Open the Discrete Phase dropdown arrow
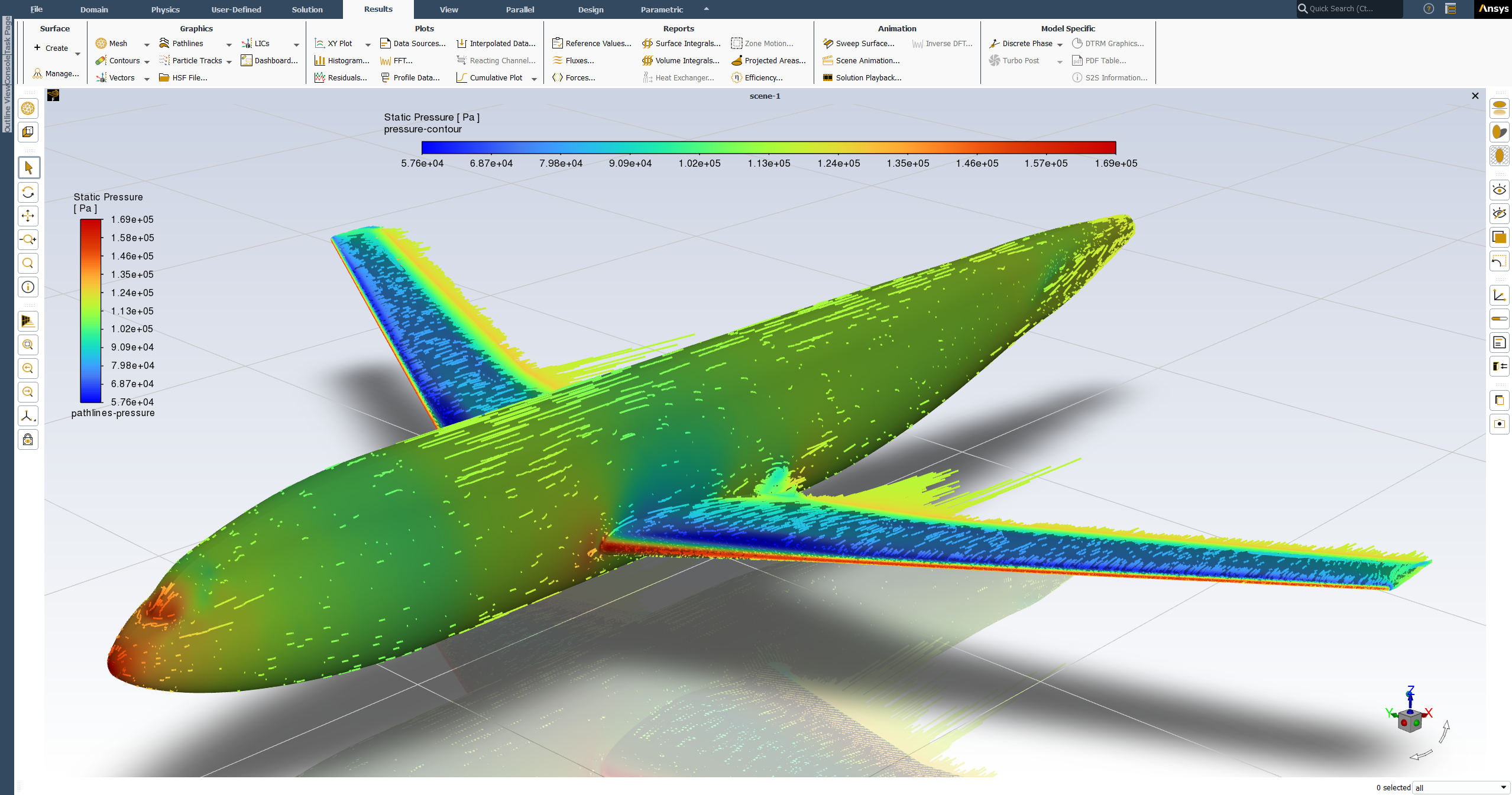Viewport: 1512px width, 795px height. 1060,44
